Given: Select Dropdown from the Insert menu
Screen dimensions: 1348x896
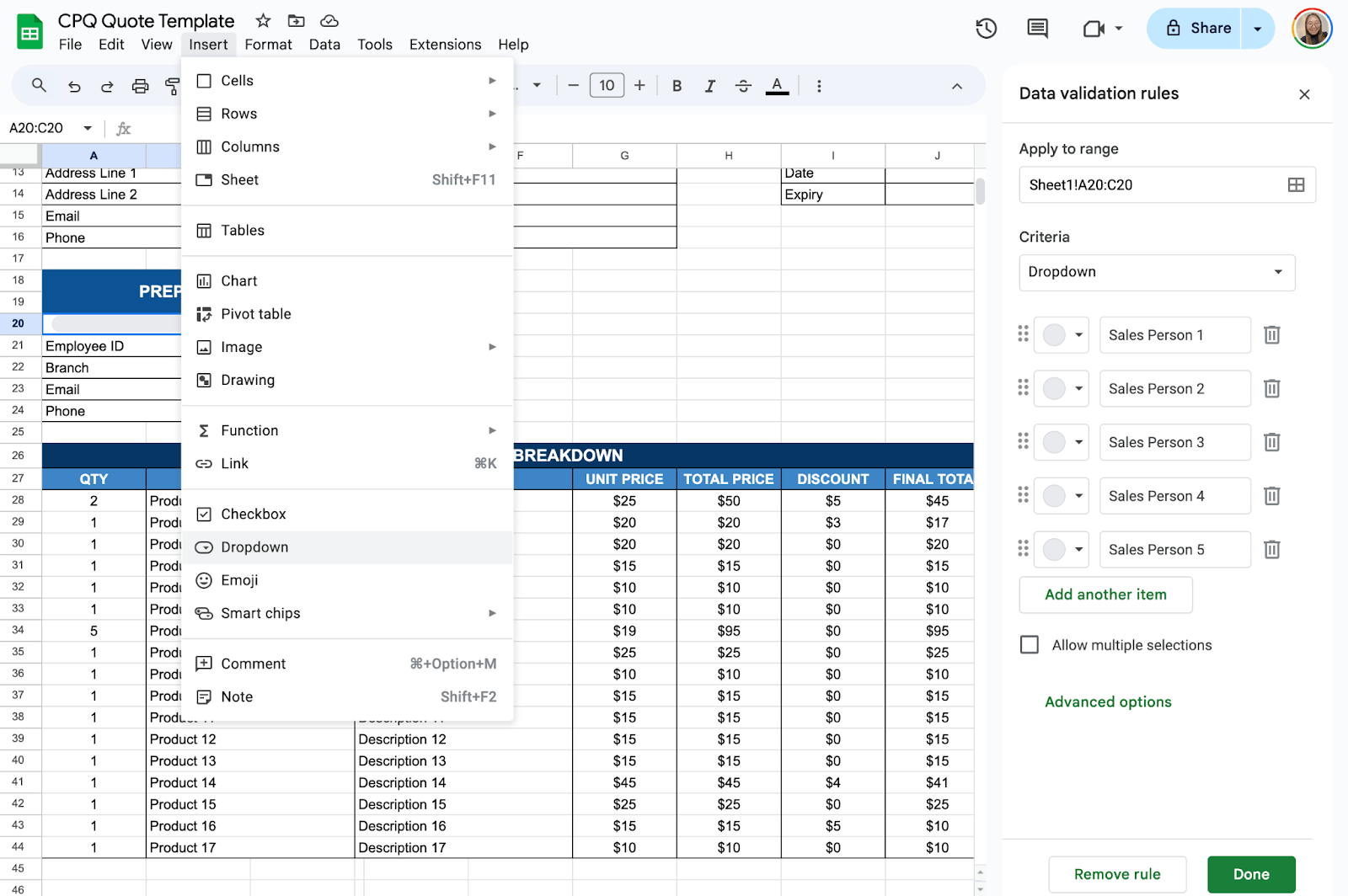Looking at the screenshot, I should 254,547.
